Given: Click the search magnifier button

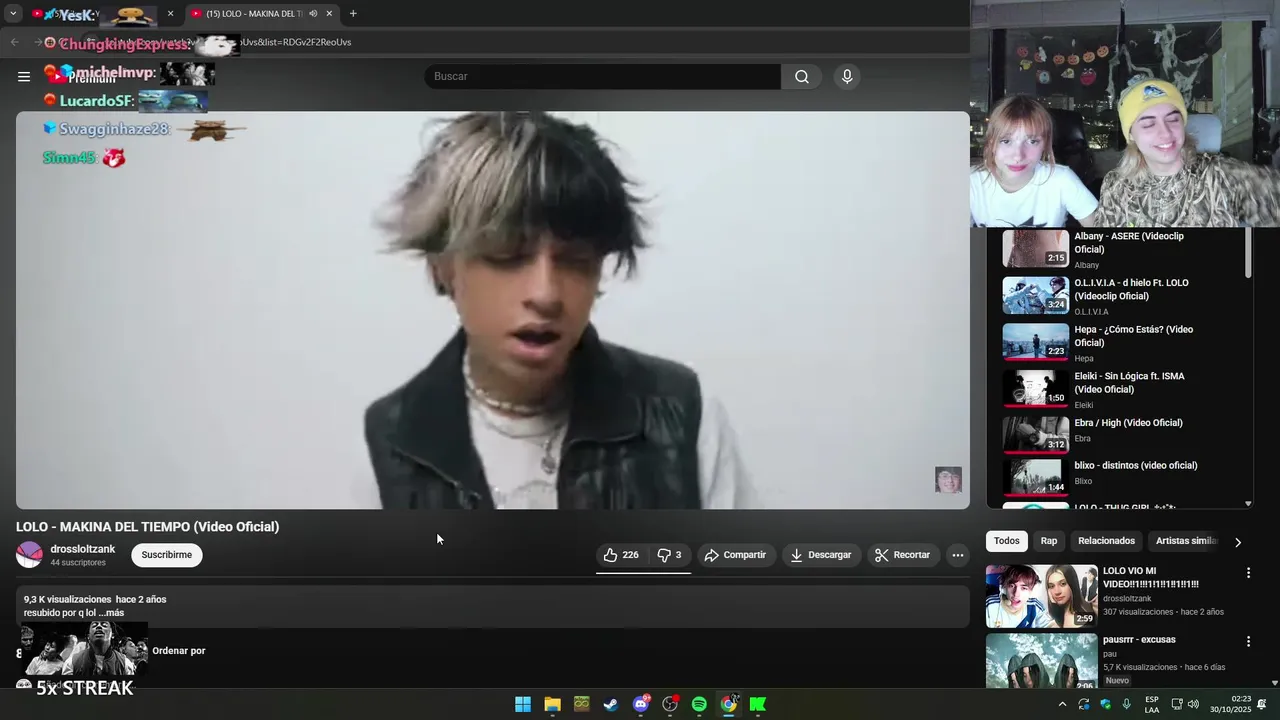Looking at the screenshot, I should point(802,76).
